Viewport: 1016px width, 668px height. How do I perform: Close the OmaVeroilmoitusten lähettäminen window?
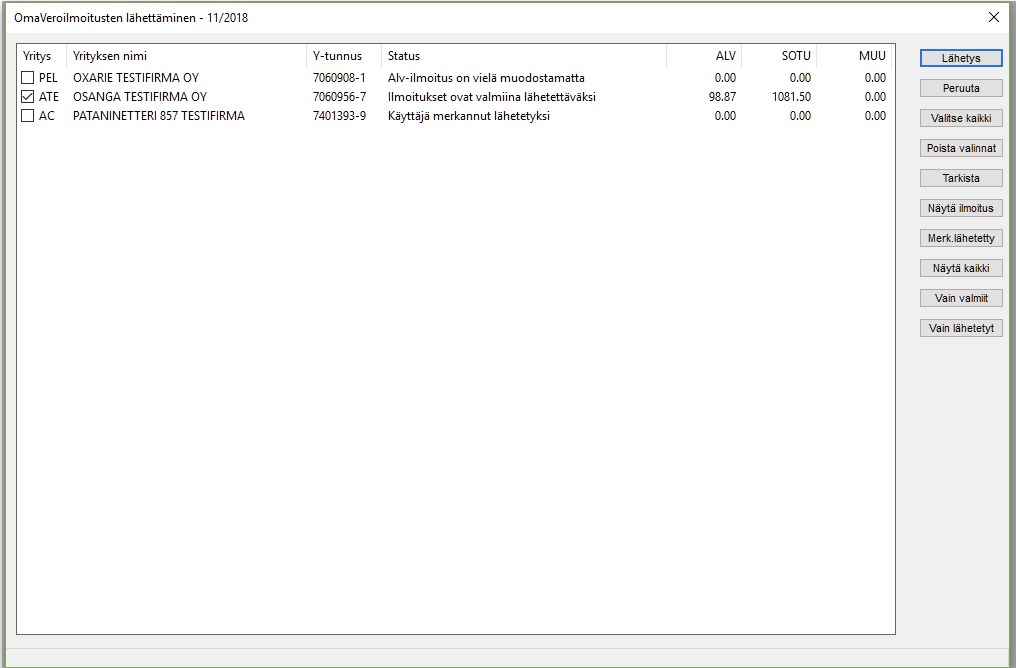point(993,17)
